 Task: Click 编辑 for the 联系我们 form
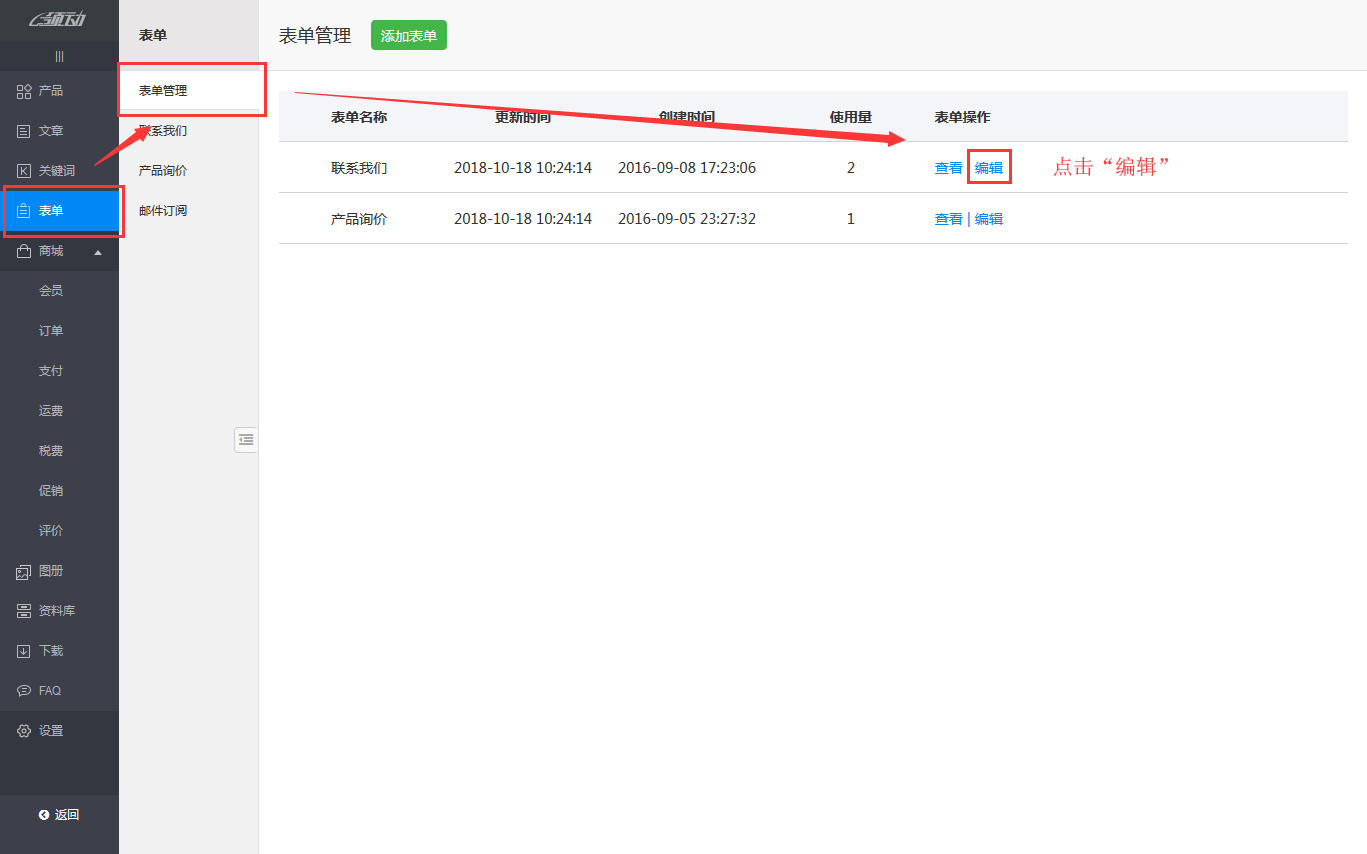989,168
